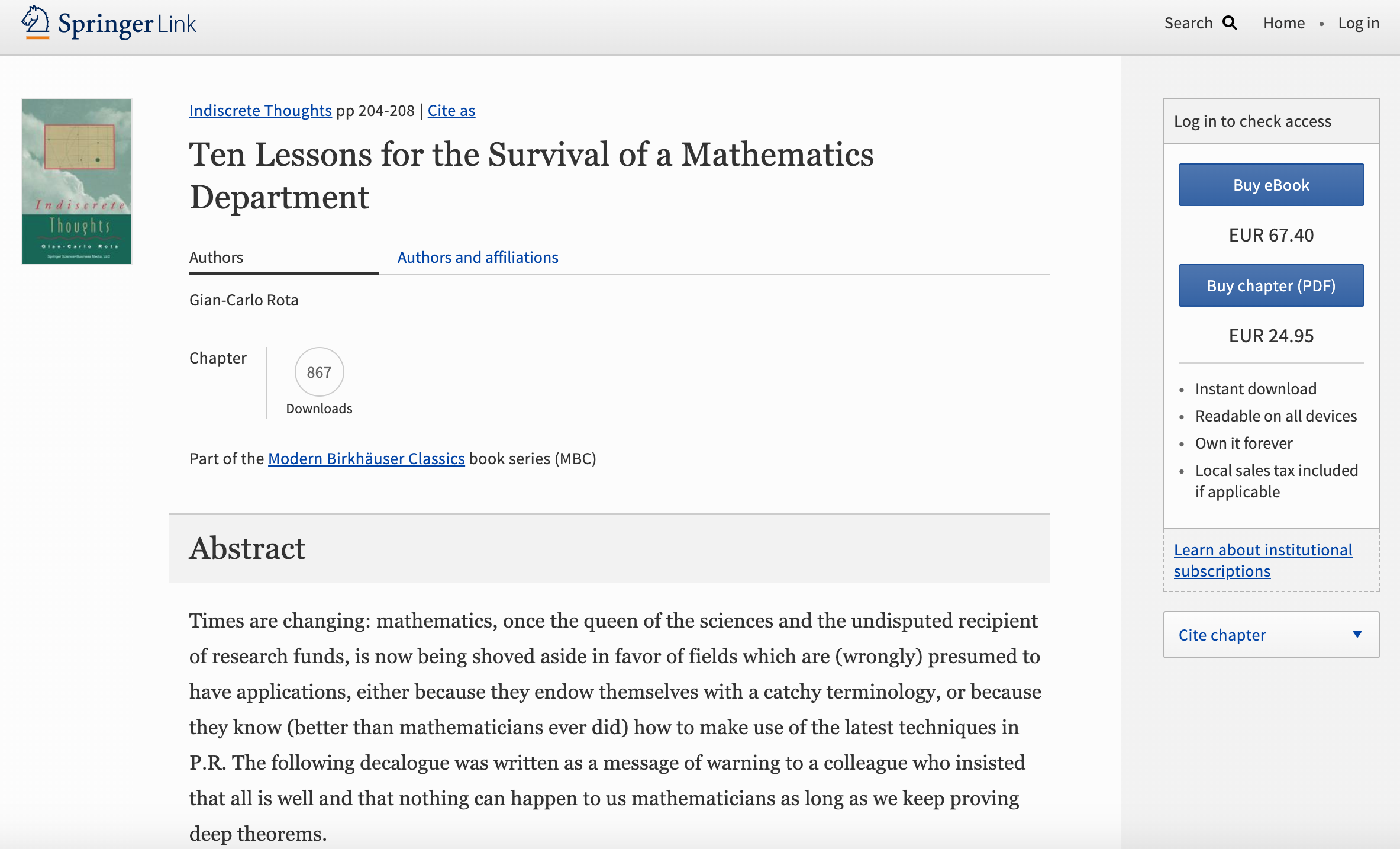The width and height of the screenshot is (1400, 849).
Task: Click Log in at the top right
Action: (1359, 23)
